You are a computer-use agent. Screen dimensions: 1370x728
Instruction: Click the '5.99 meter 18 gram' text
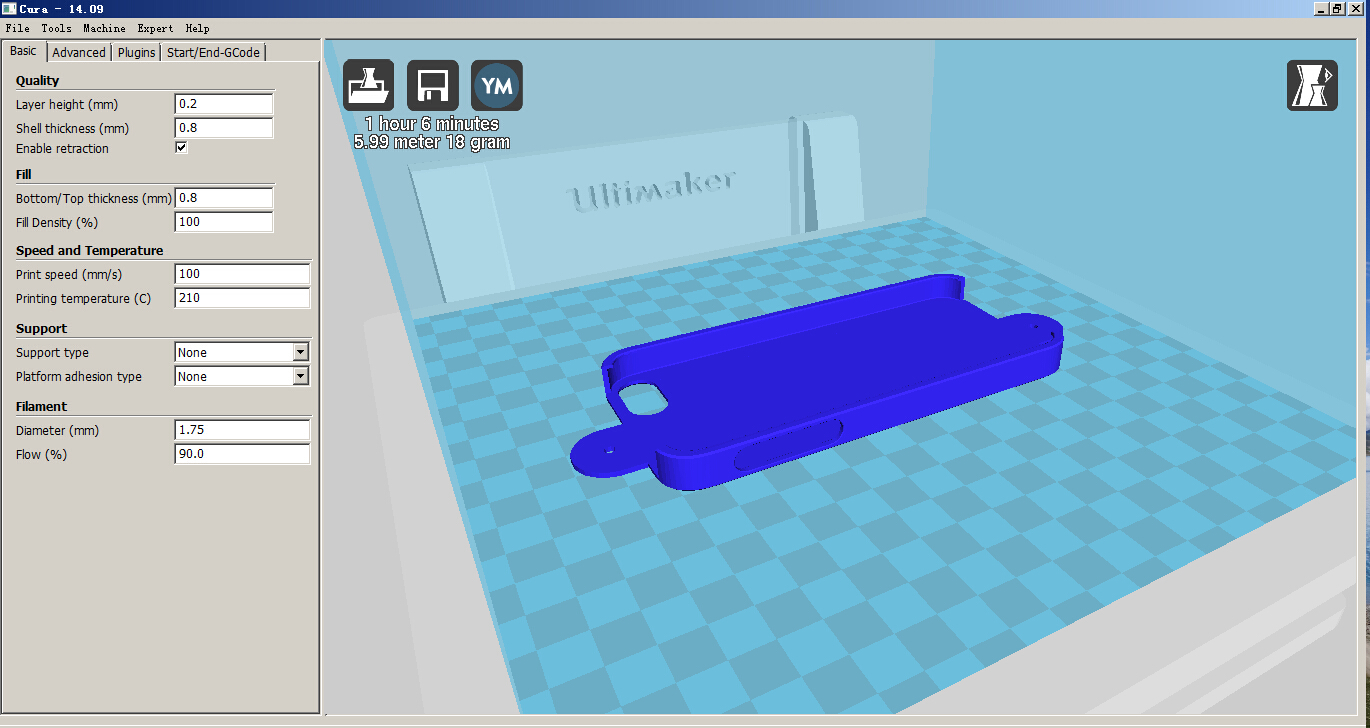coord(432,142)
